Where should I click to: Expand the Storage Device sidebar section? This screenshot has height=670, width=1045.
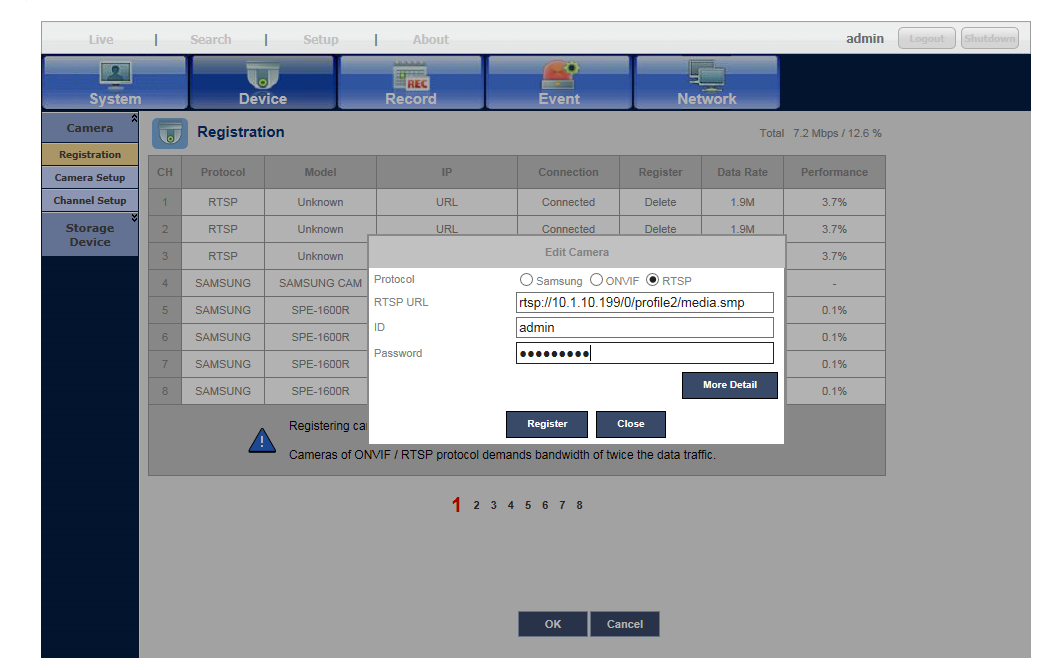(134, 218)
